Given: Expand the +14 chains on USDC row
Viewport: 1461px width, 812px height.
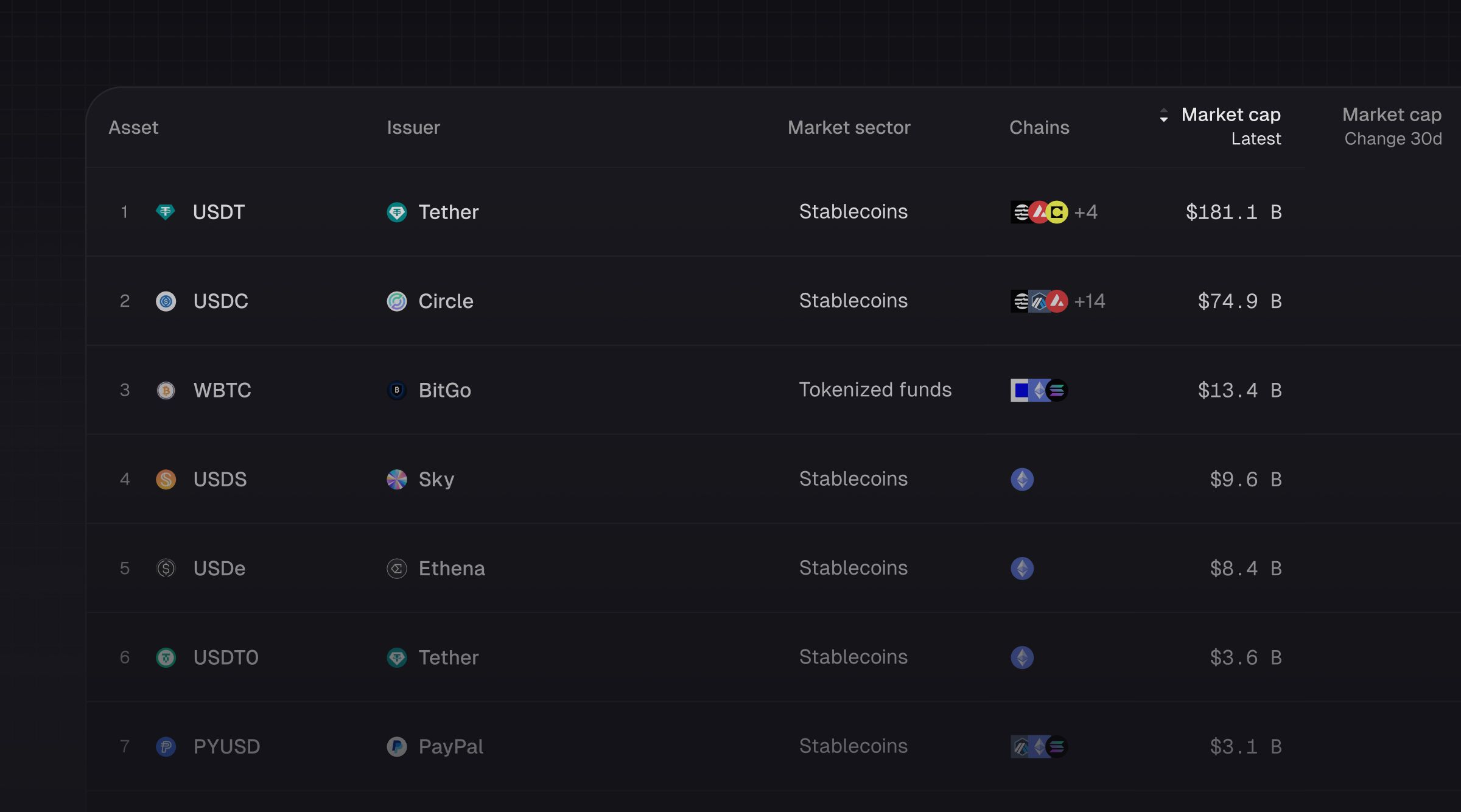Looking at the screenshot, I should (1089, 301).
